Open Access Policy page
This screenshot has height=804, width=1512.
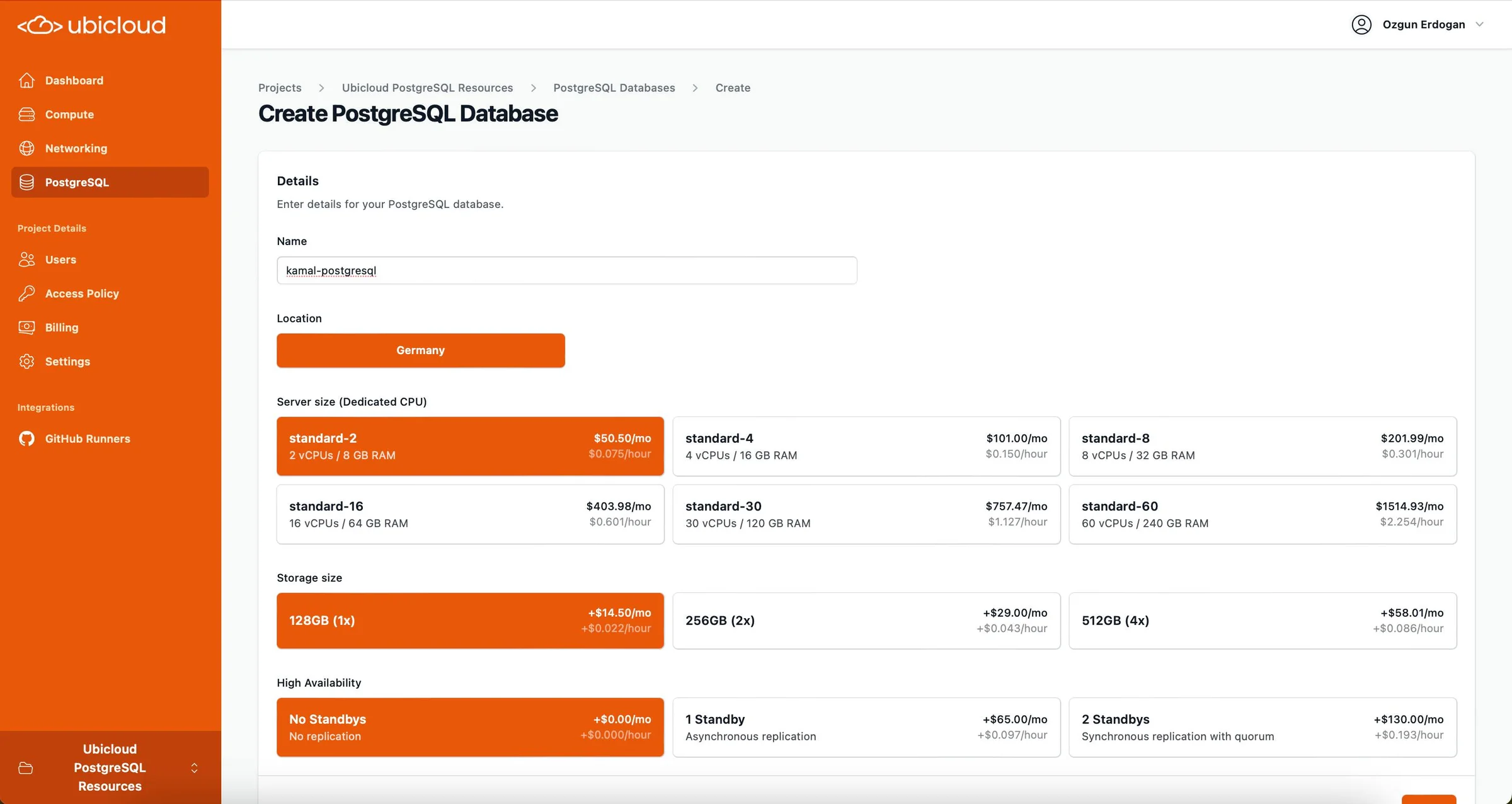pos(82,294)
